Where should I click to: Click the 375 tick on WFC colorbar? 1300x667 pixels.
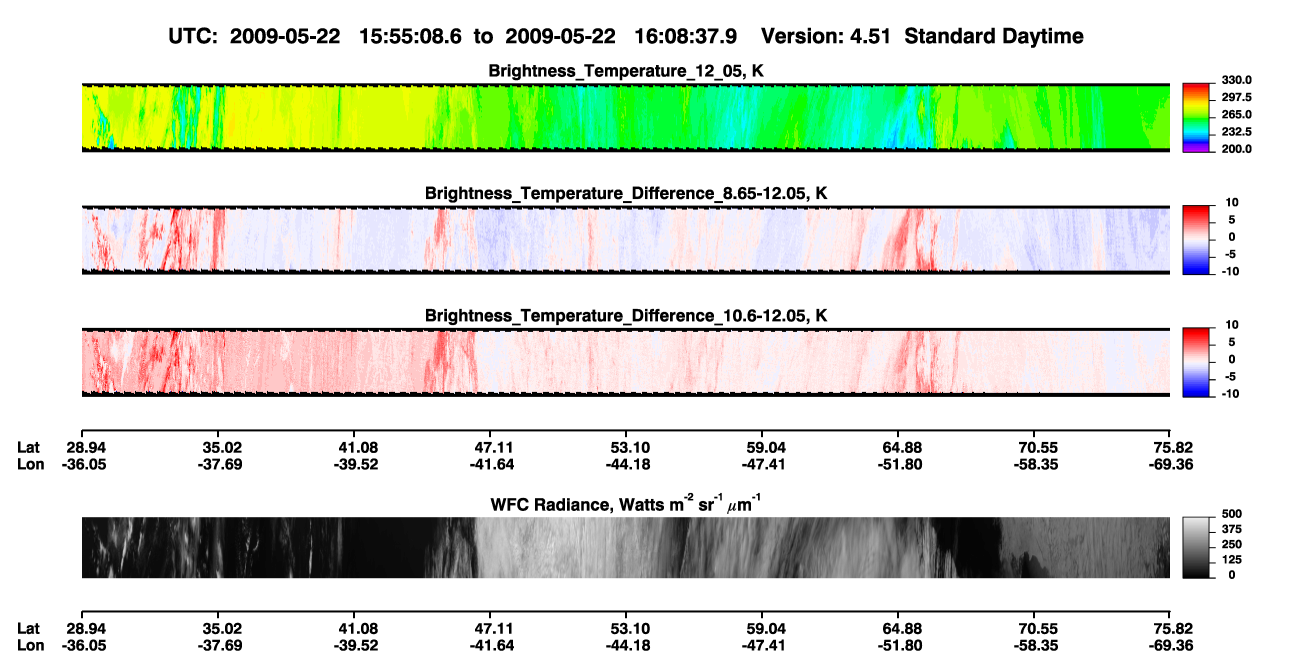1231,528
